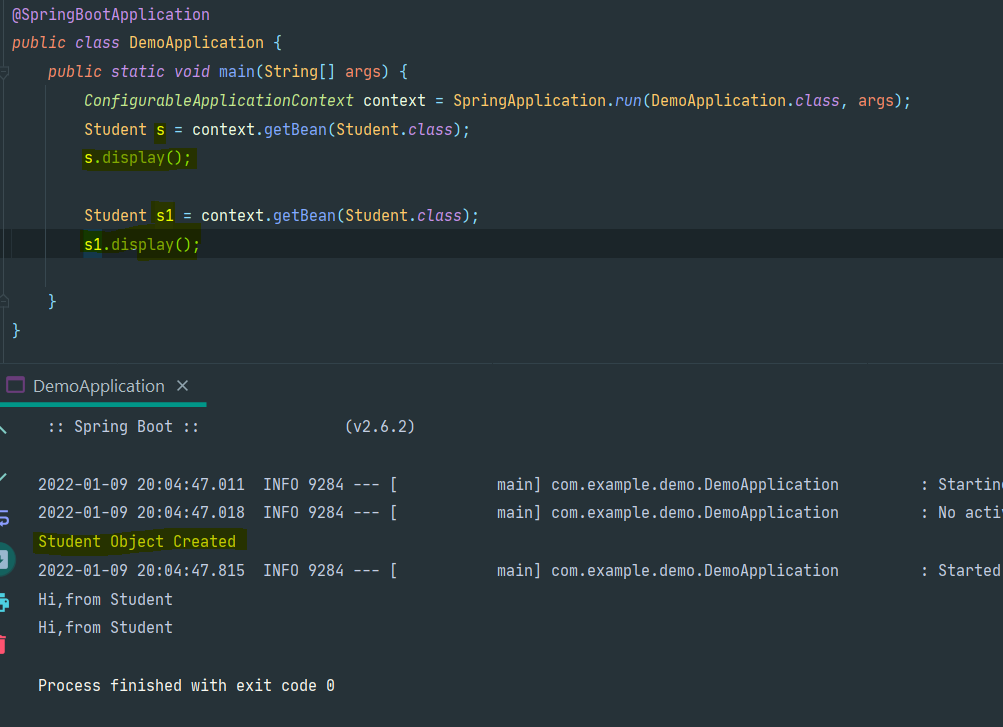Click the down arrow in console sidebar

click(x=3, y=476)
